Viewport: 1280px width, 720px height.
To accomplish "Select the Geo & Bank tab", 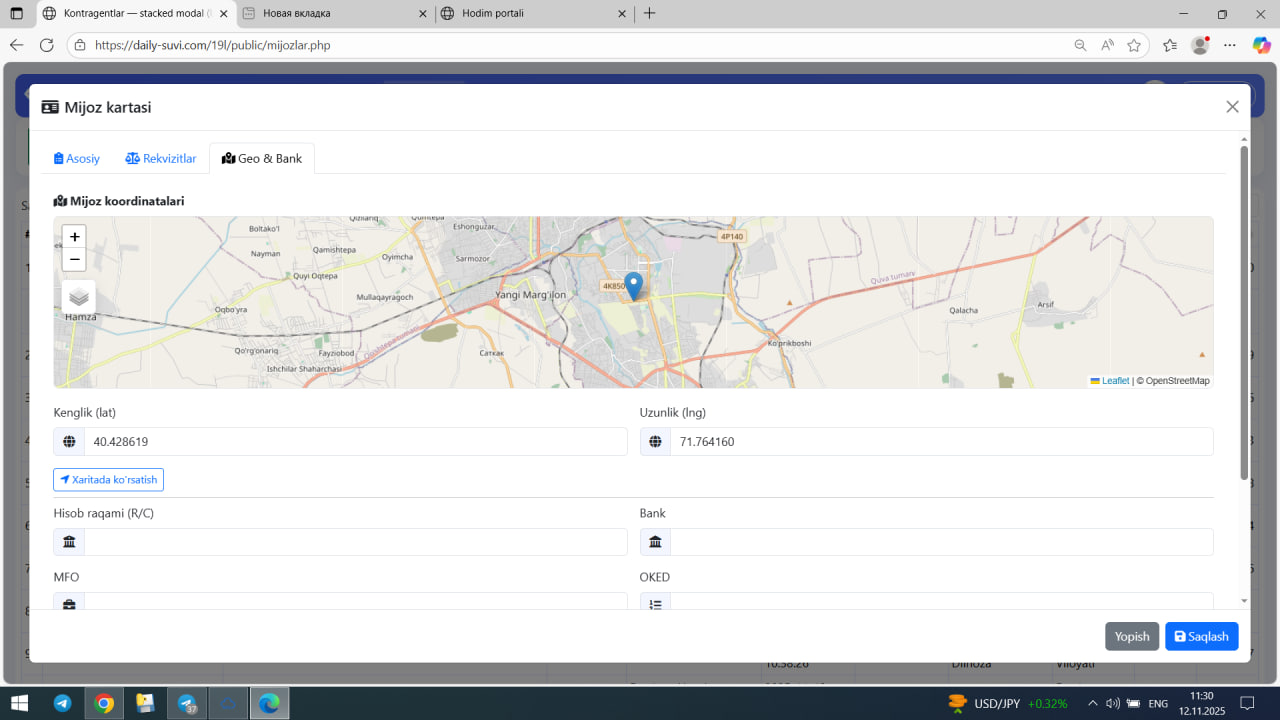I will [262, 159].
